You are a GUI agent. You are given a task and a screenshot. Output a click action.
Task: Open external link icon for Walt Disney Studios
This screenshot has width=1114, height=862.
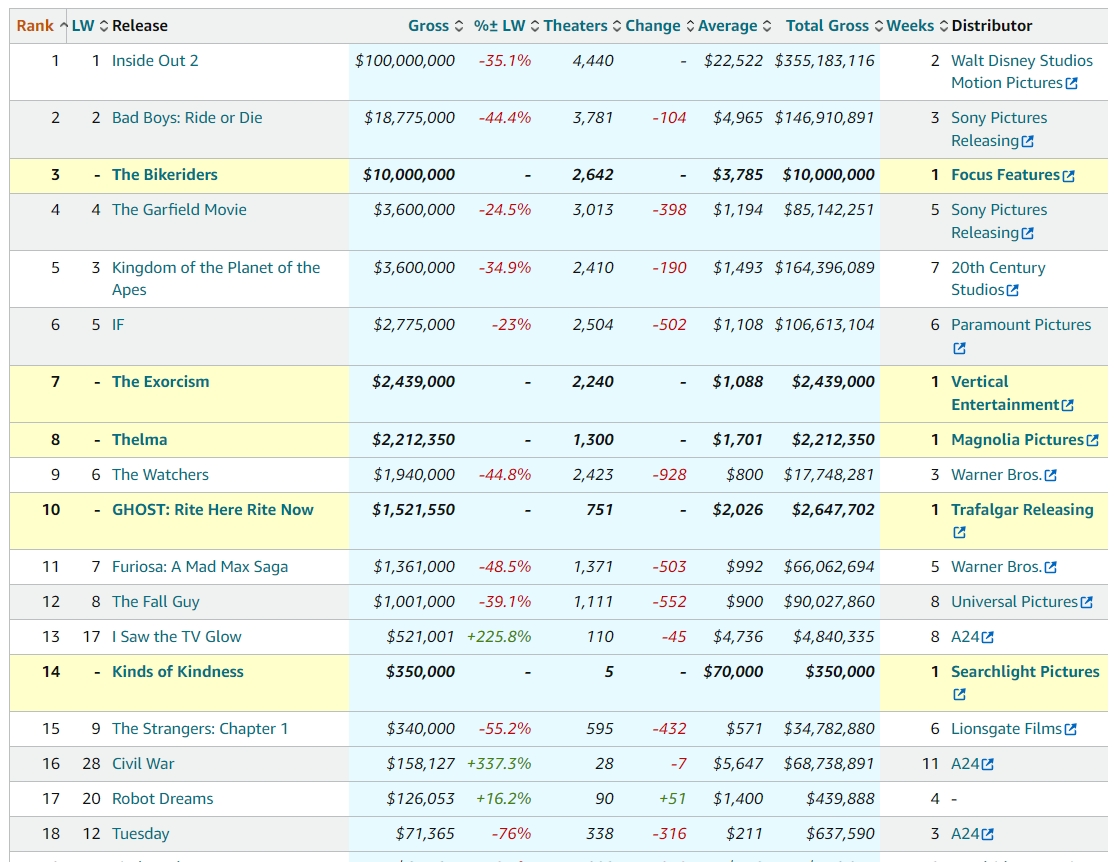click(1072, 83)
